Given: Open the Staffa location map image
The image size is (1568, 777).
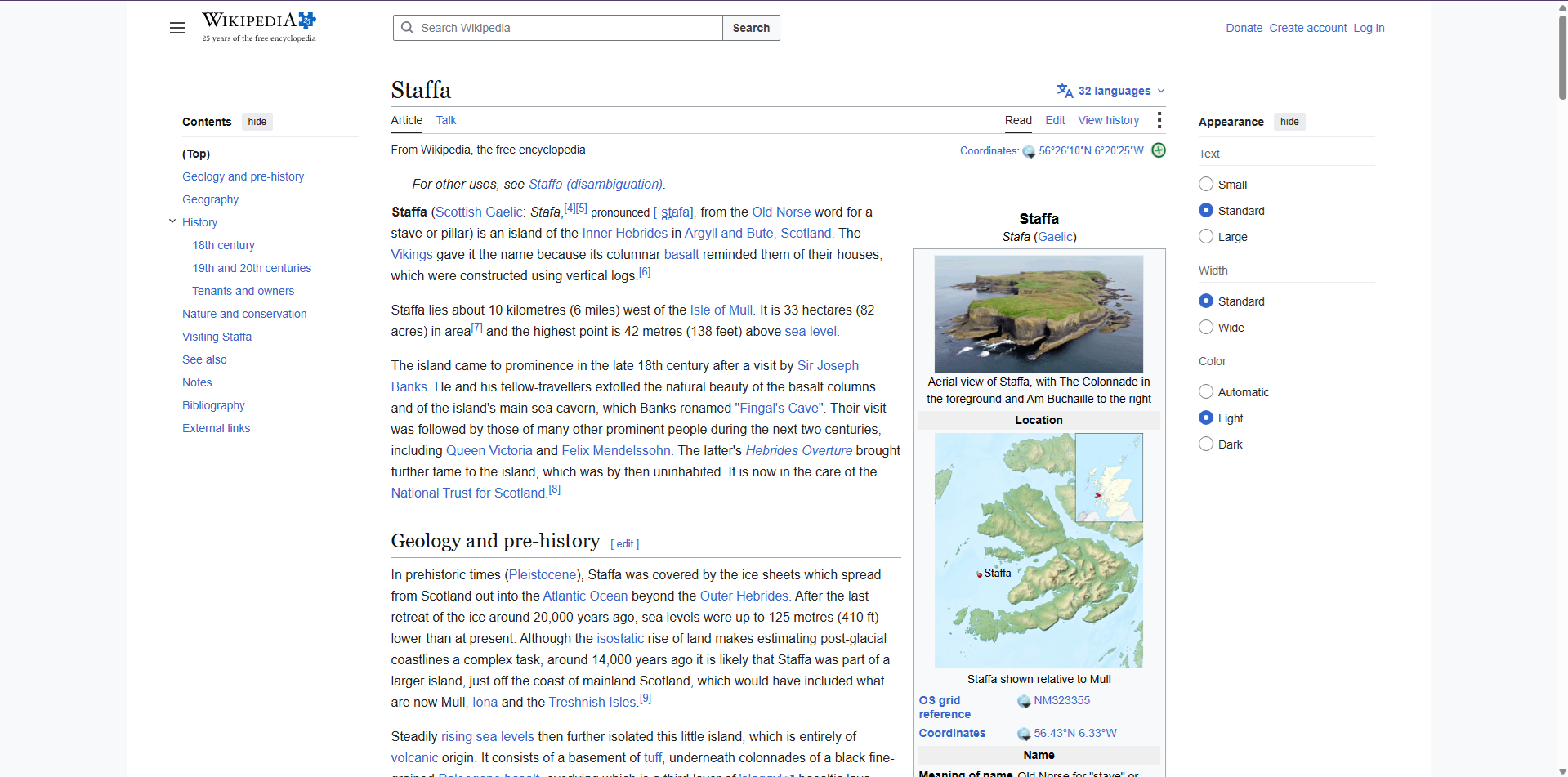Looking at the screenshot, I should pos(1039,551).
